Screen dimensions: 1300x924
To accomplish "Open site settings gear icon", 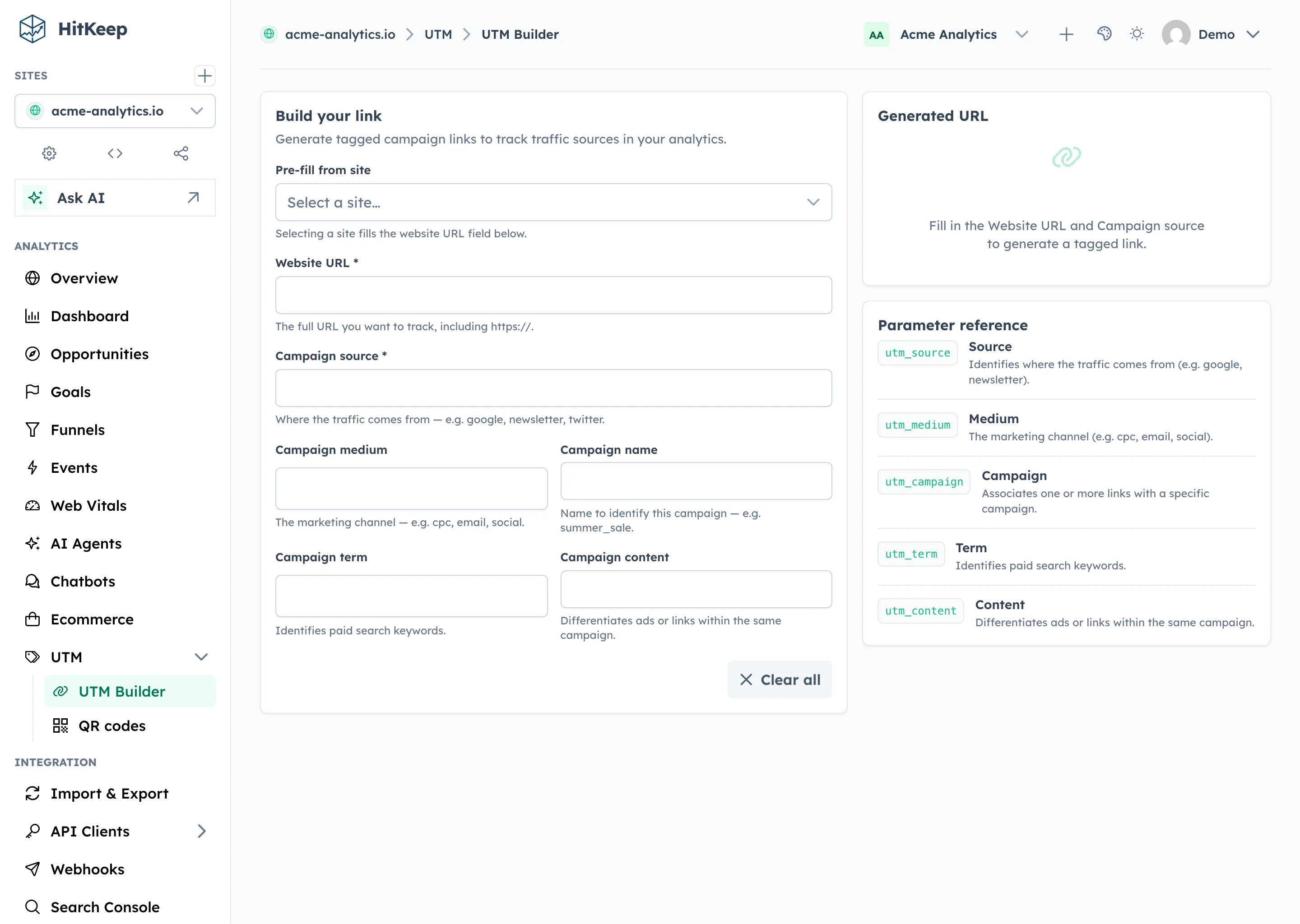I will pyautogui.click(x=50, y=153).
